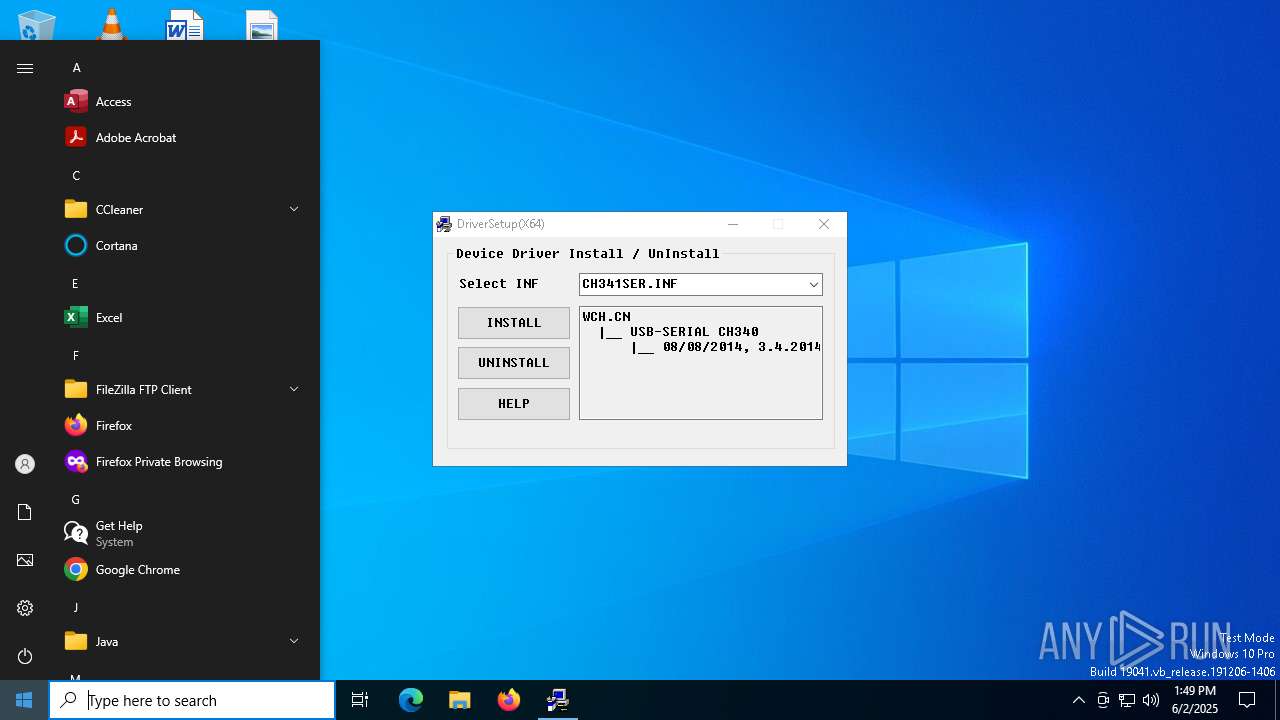Expand the Start menu hamburger navigation
1280x720 pixels.
click(25, 68)
